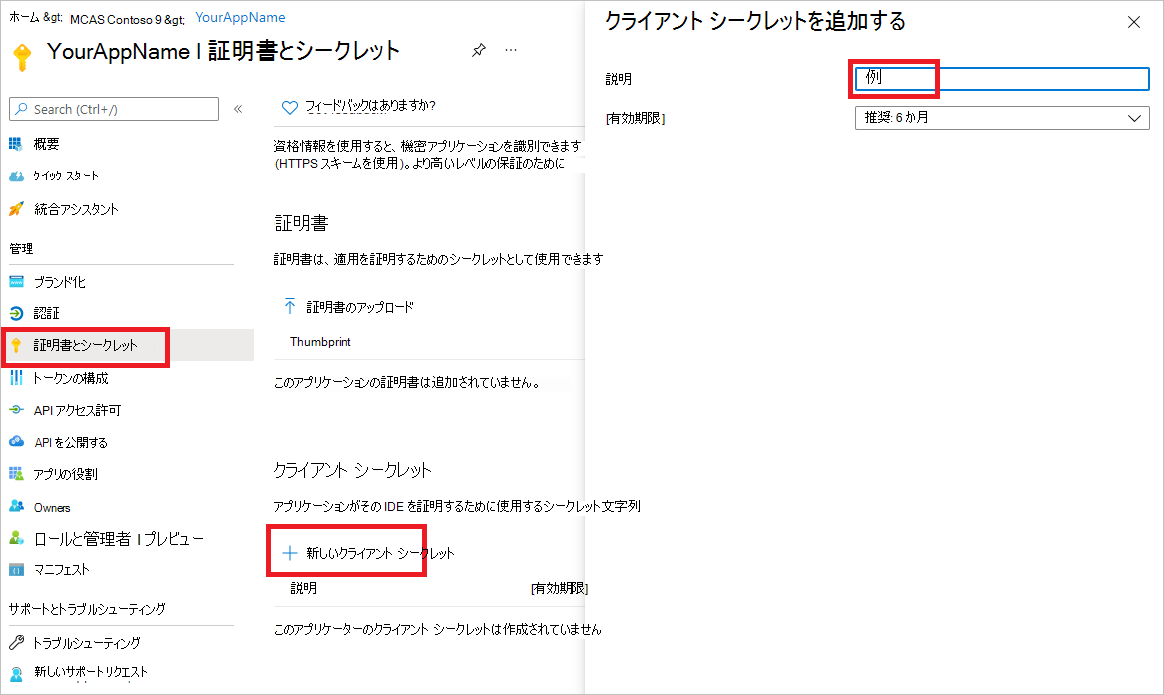Click the chevron arrow of the expiry dropdown
Viewport: 1164px width, 695px height.
coord(1134,118)
